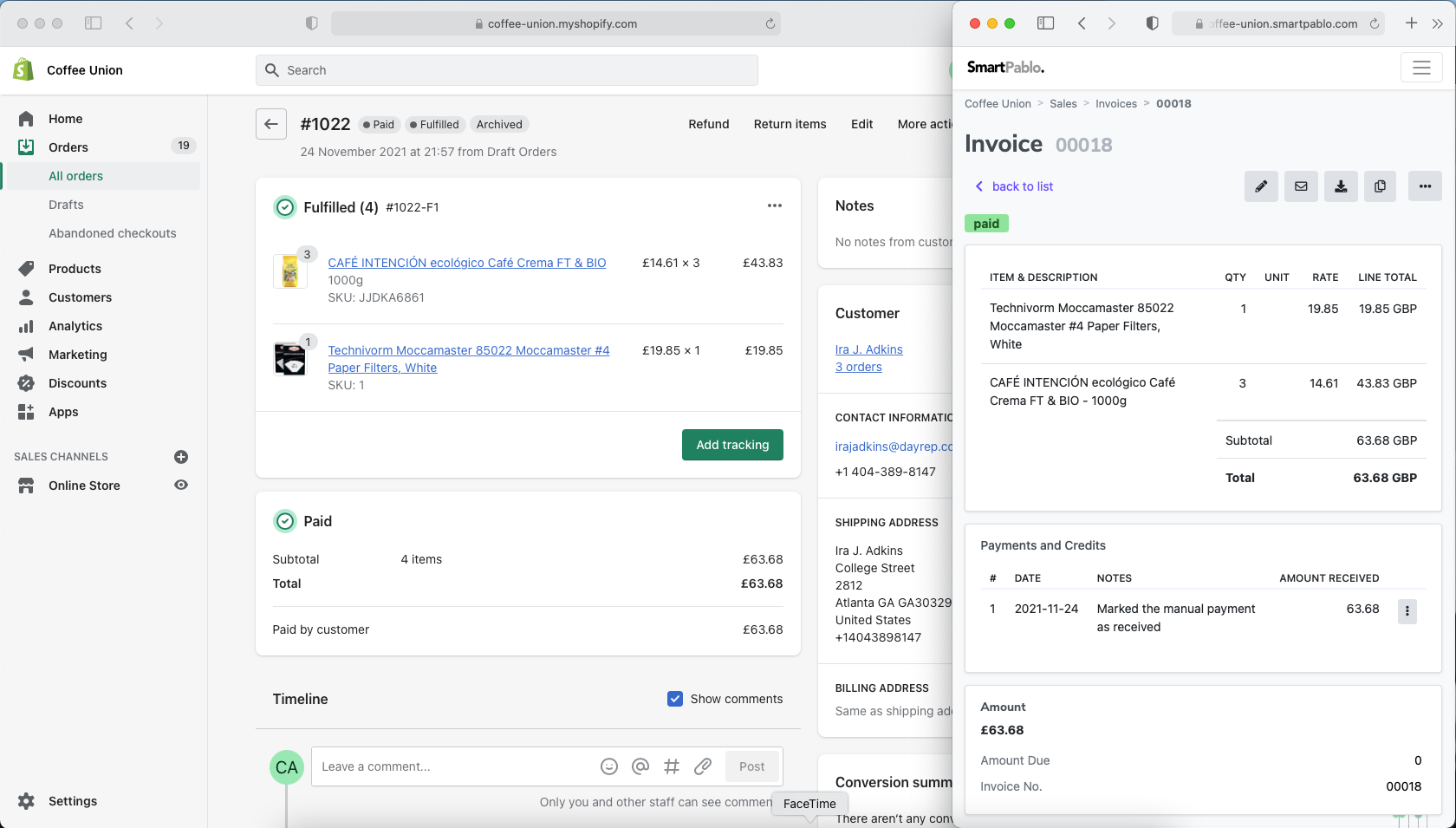Click the Online Store shop icon

[26, 486]
